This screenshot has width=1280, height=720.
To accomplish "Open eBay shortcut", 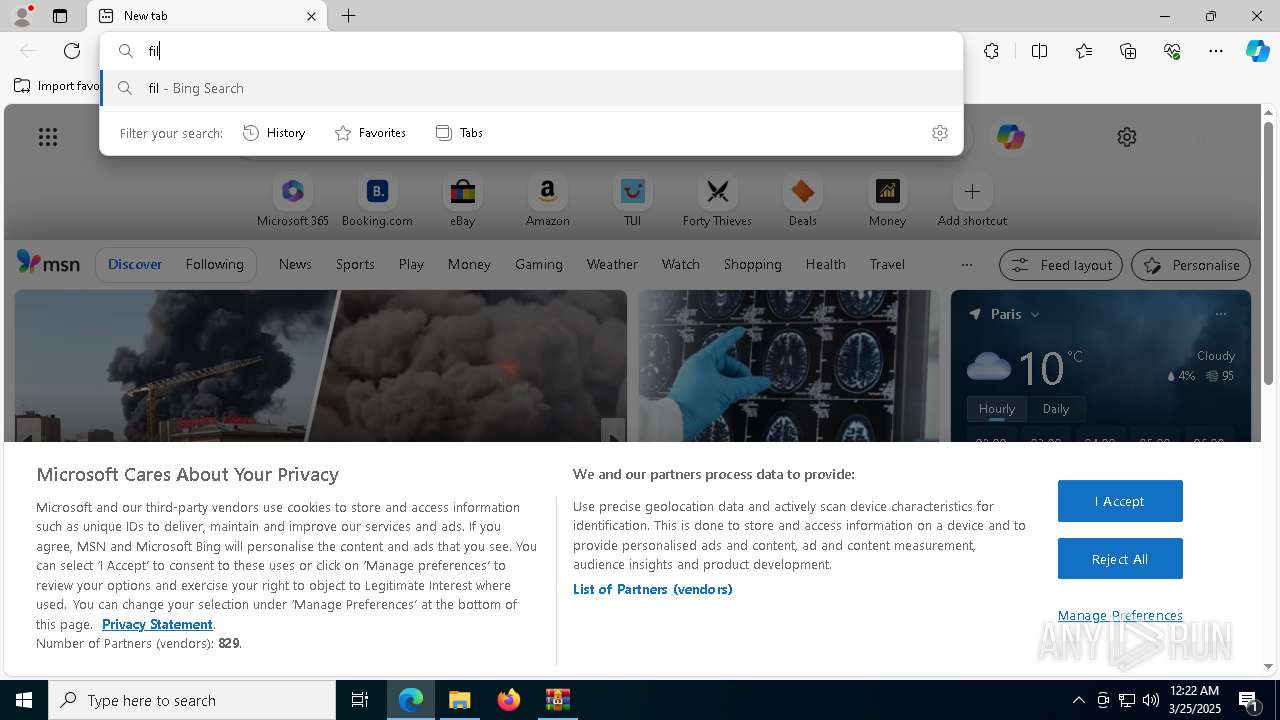I will tap(462, 202).
